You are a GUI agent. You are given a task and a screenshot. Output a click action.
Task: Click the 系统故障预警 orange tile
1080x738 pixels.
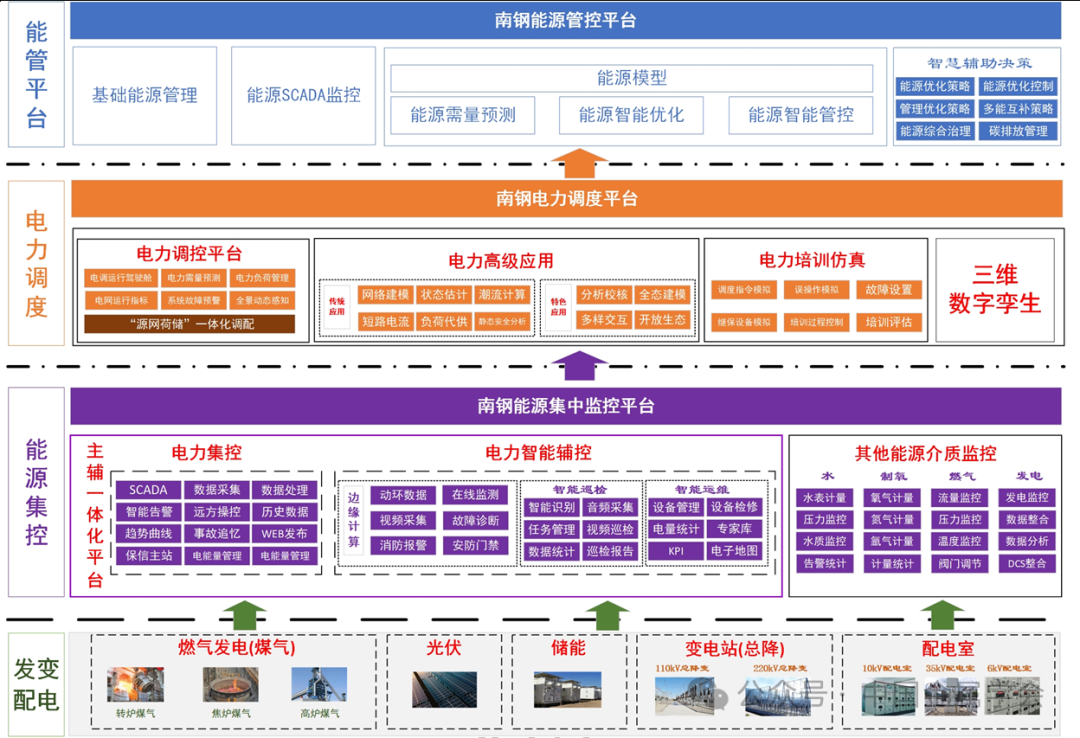194,300
